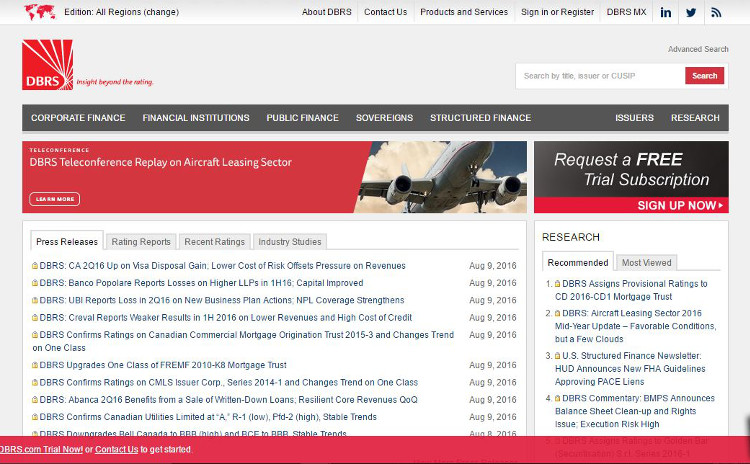750x464 pixels.
Task: Click Learn More on teleconference banner
Action: point(55,199)
